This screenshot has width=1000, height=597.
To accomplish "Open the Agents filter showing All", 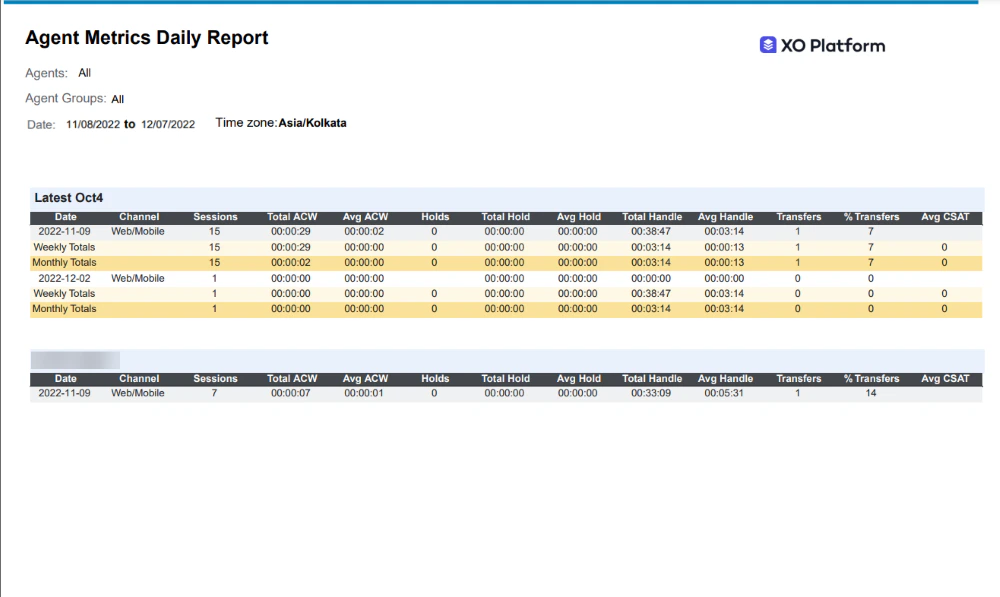I will (x=84, y=72).
